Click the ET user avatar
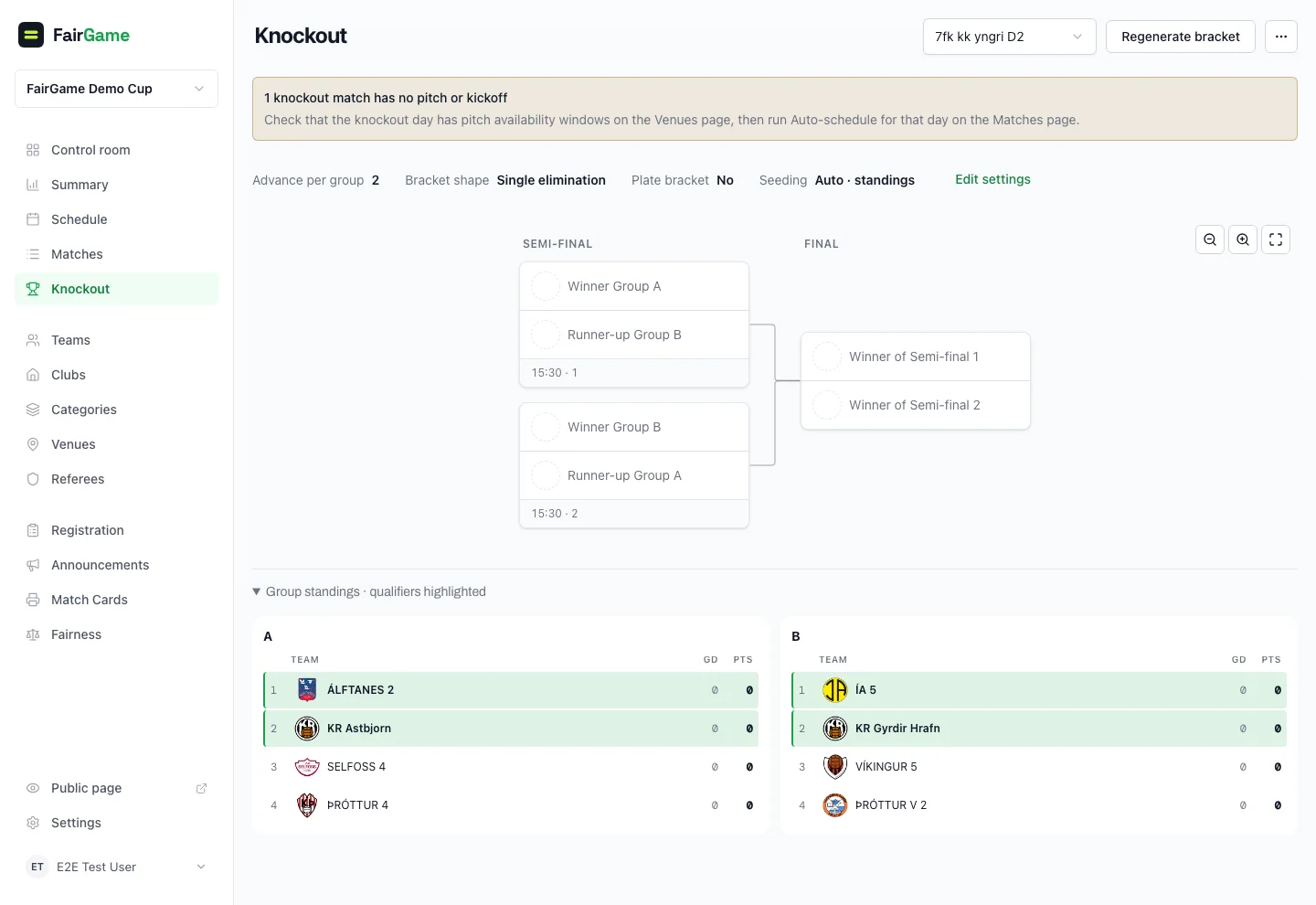This screenshot has height=905, width=1316. click(37, 867)
